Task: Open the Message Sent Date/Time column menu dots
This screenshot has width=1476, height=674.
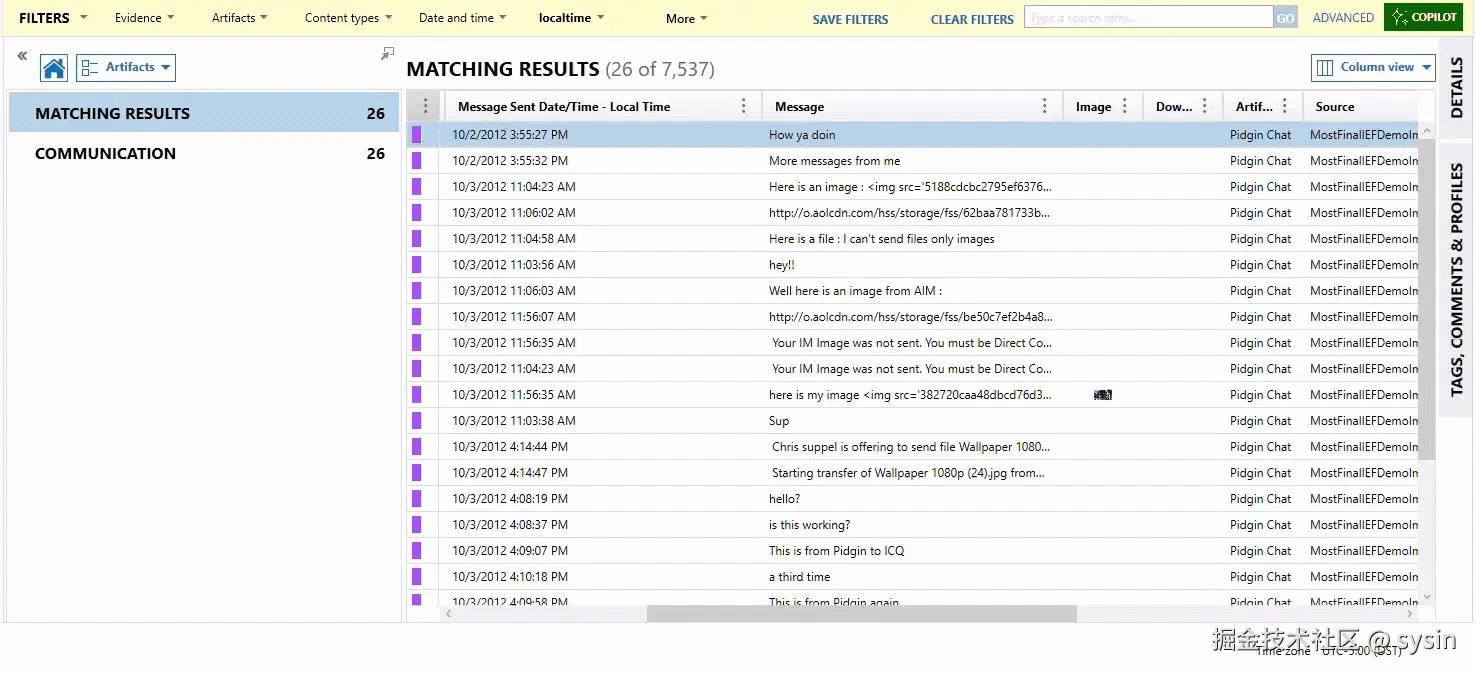Action: click(x=743, y=106)
